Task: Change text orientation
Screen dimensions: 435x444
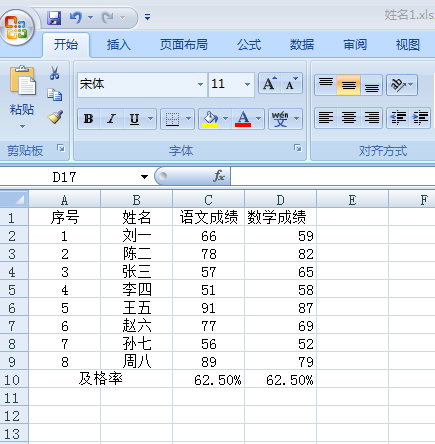Action: 397,85
